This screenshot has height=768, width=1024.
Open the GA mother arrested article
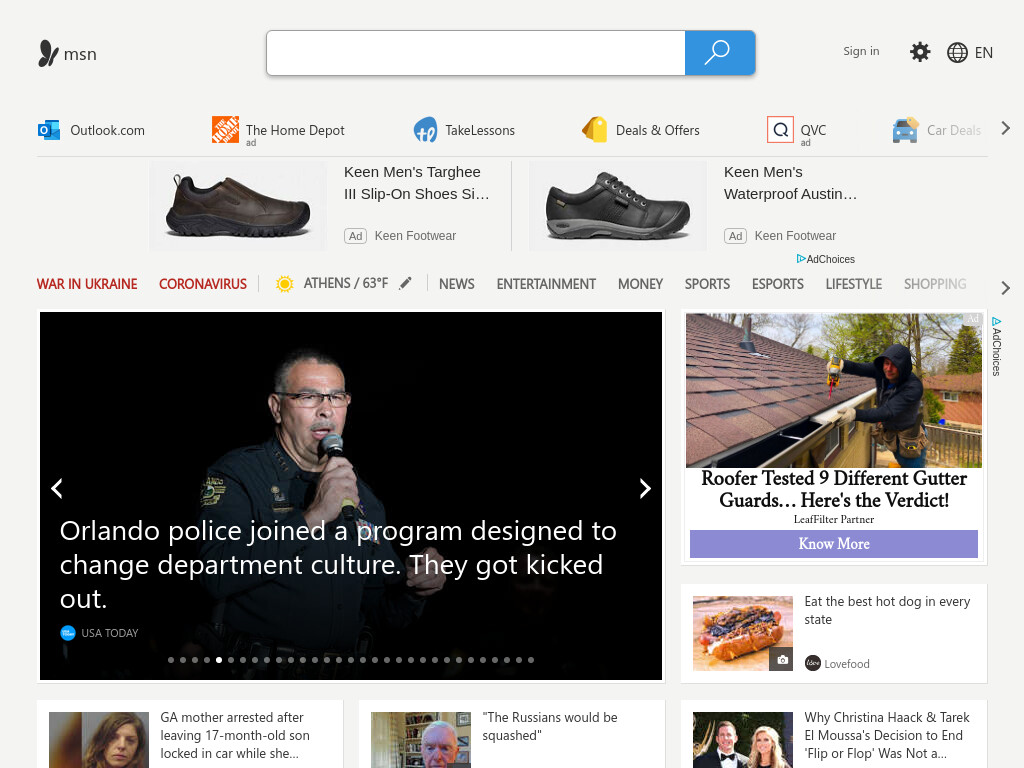[235, 735]
